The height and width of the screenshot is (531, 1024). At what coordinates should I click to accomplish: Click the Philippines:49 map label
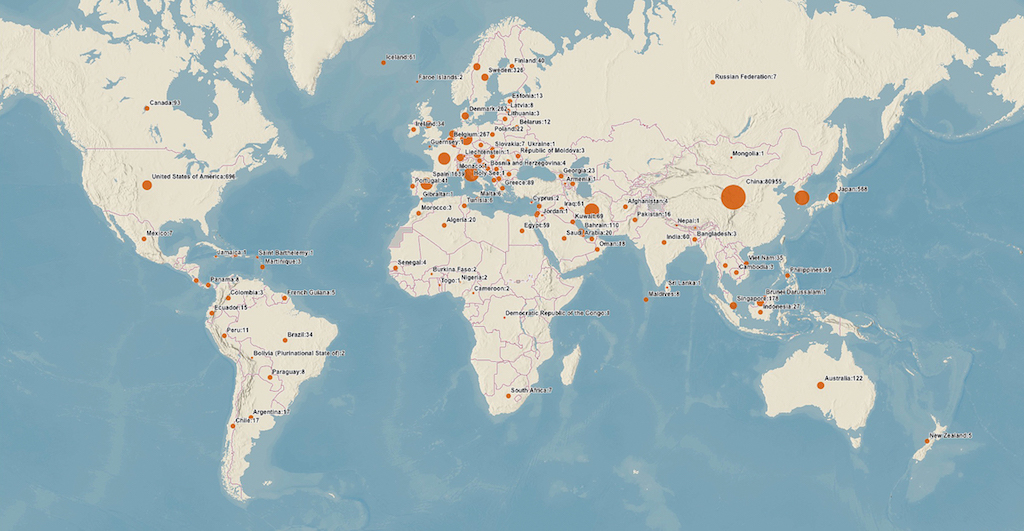pos(811,270)
